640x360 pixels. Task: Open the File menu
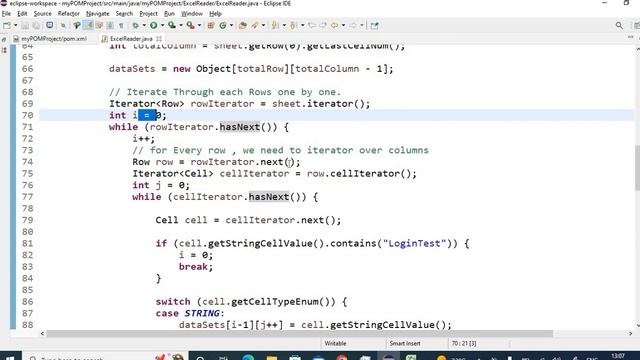pos(6,13)
